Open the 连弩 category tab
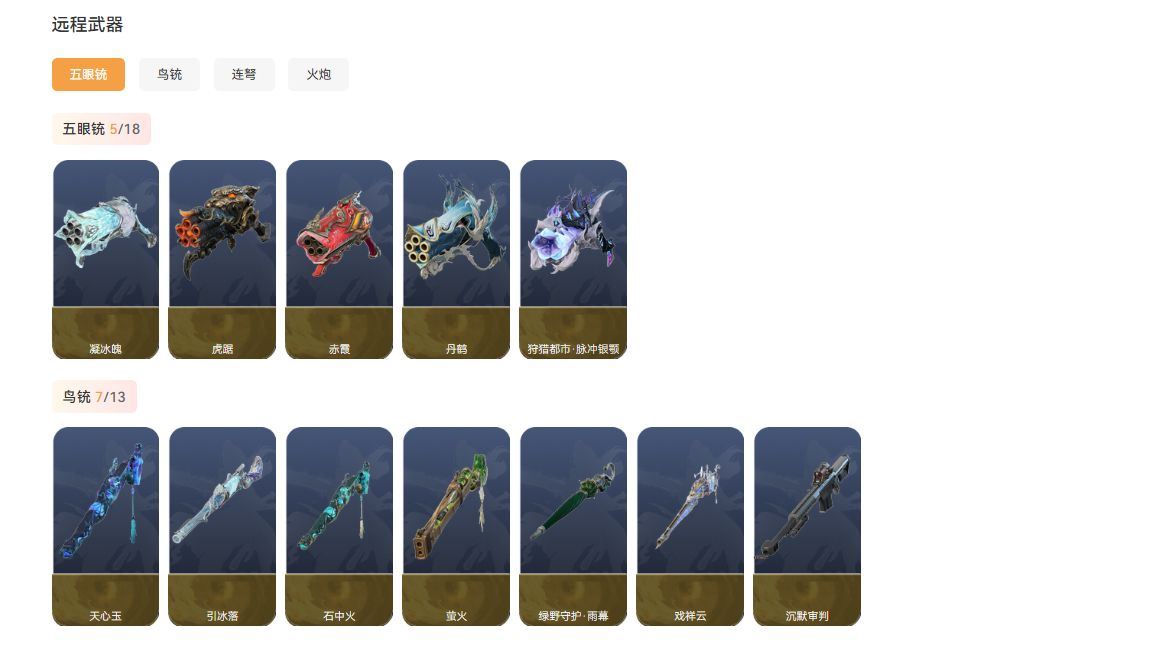Screen dimensions: 1149x646 244,75
